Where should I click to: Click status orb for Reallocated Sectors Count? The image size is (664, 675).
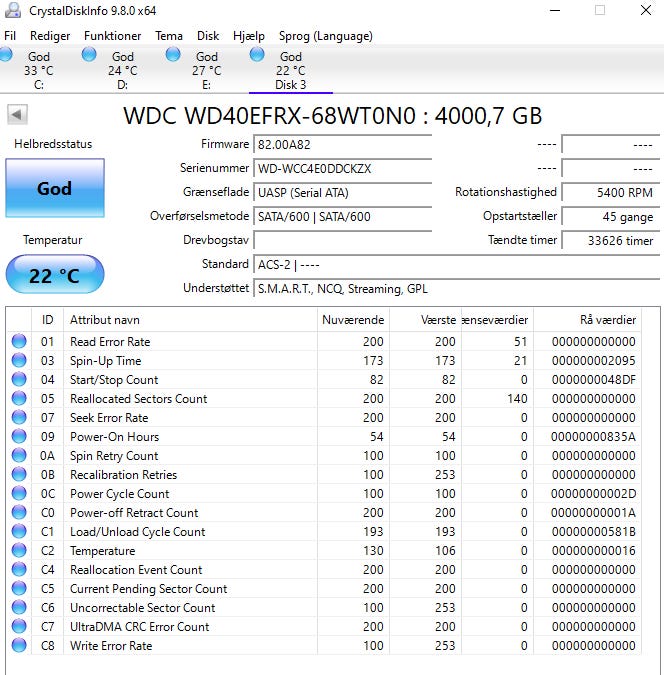19,399
